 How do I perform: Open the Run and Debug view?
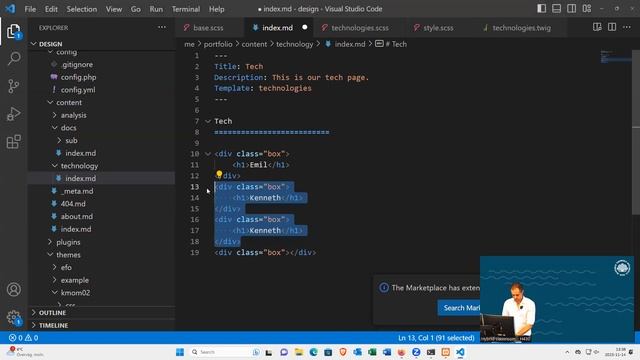13,114
